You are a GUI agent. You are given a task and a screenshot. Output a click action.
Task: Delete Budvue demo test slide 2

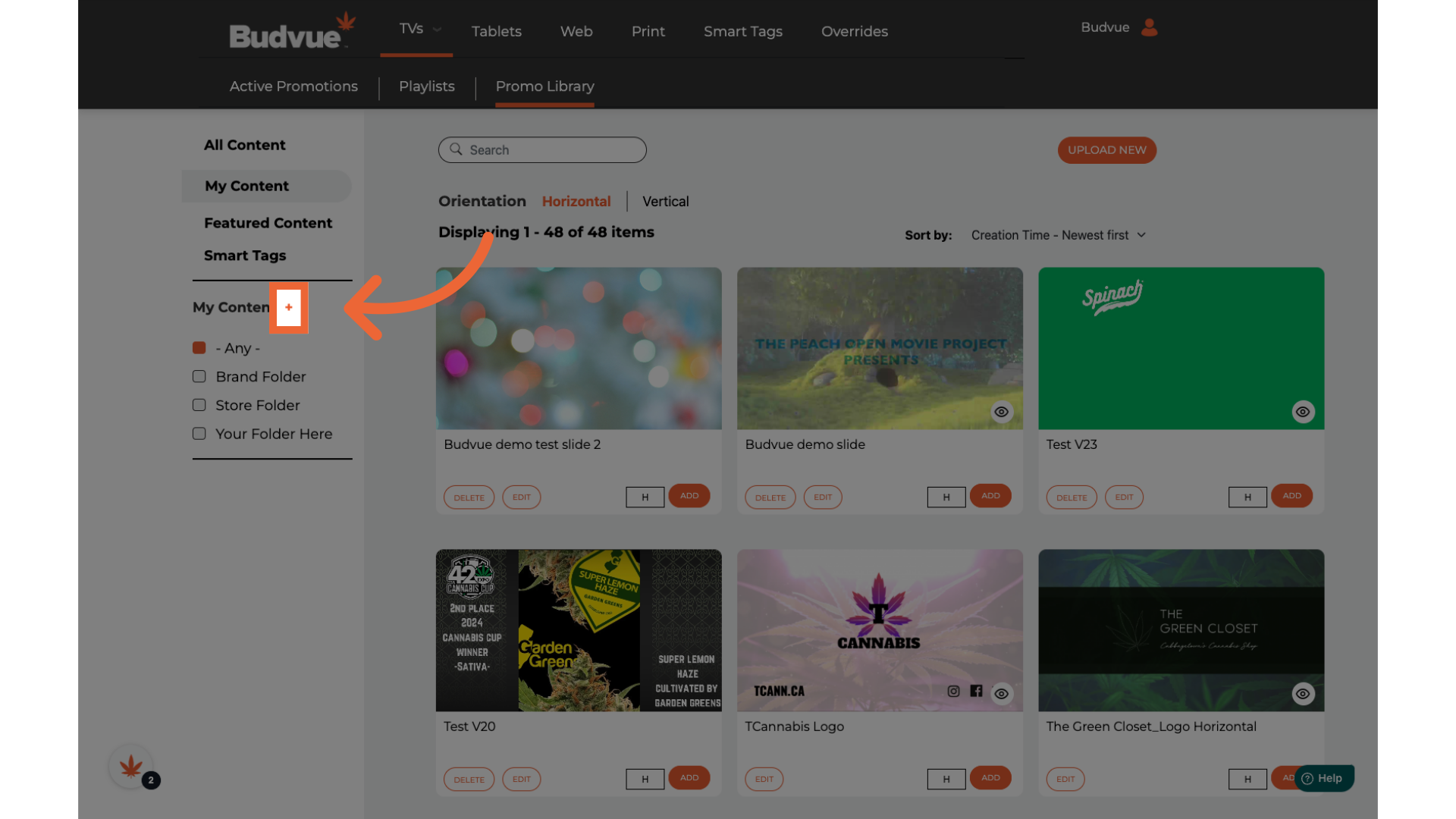(469, 497)
